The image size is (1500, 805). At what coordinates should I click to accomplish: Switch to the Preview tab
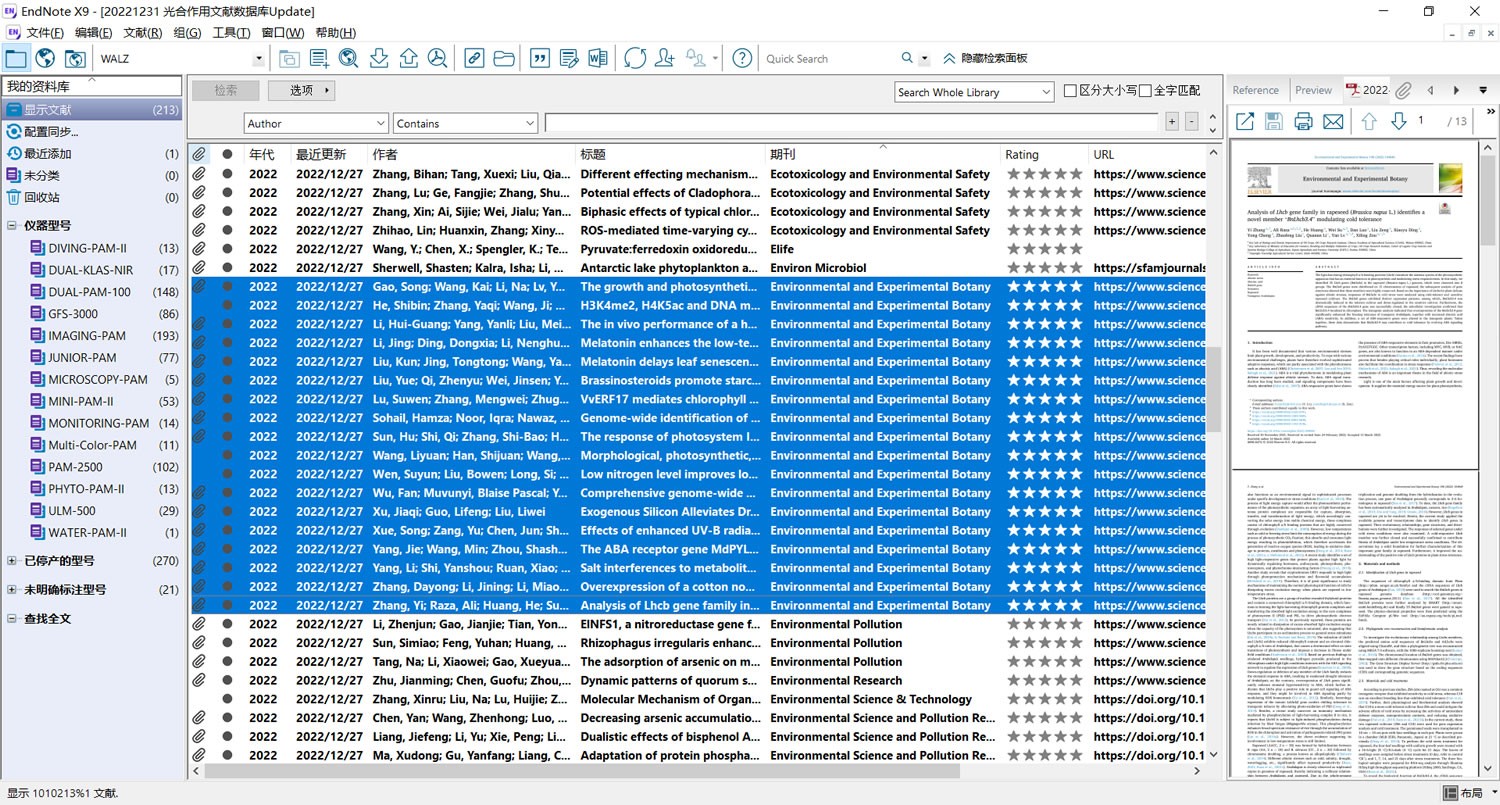tap(1313, 90)
